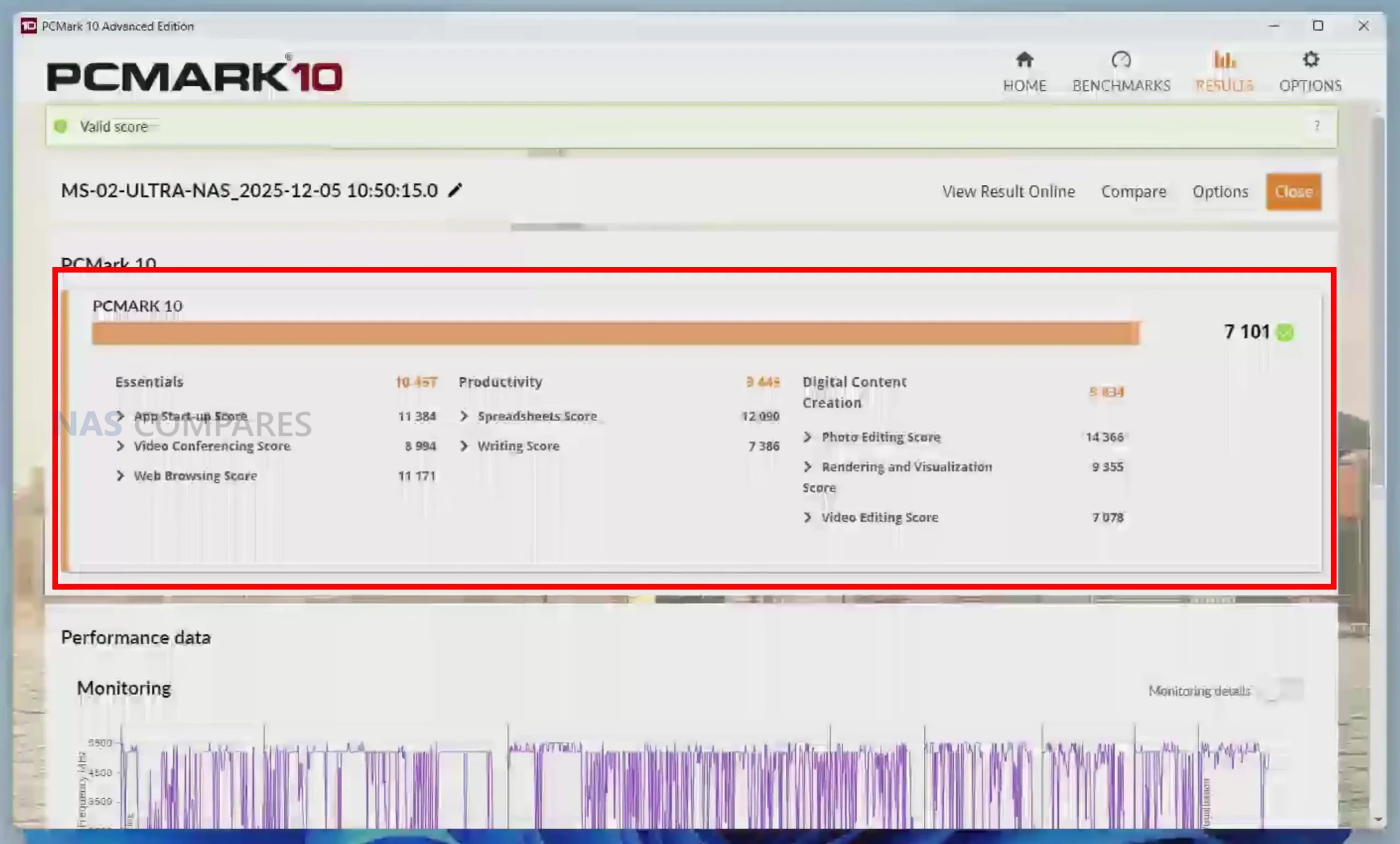Expand Video Conferencing Score details
This screenshot has width=1400, height=844.
pos(120,446)
